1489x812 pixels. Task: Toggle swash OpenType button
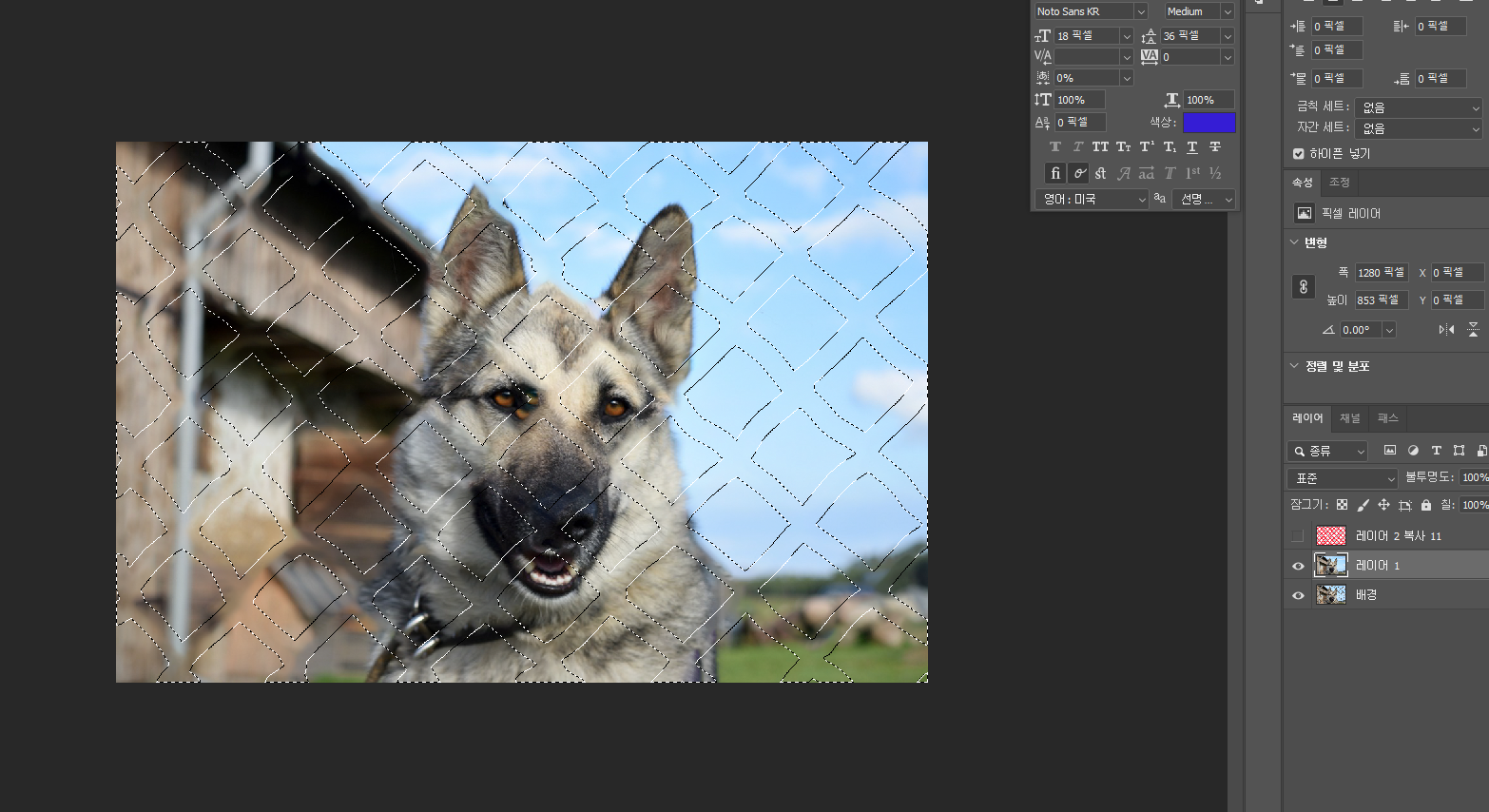pos(1124,173)
